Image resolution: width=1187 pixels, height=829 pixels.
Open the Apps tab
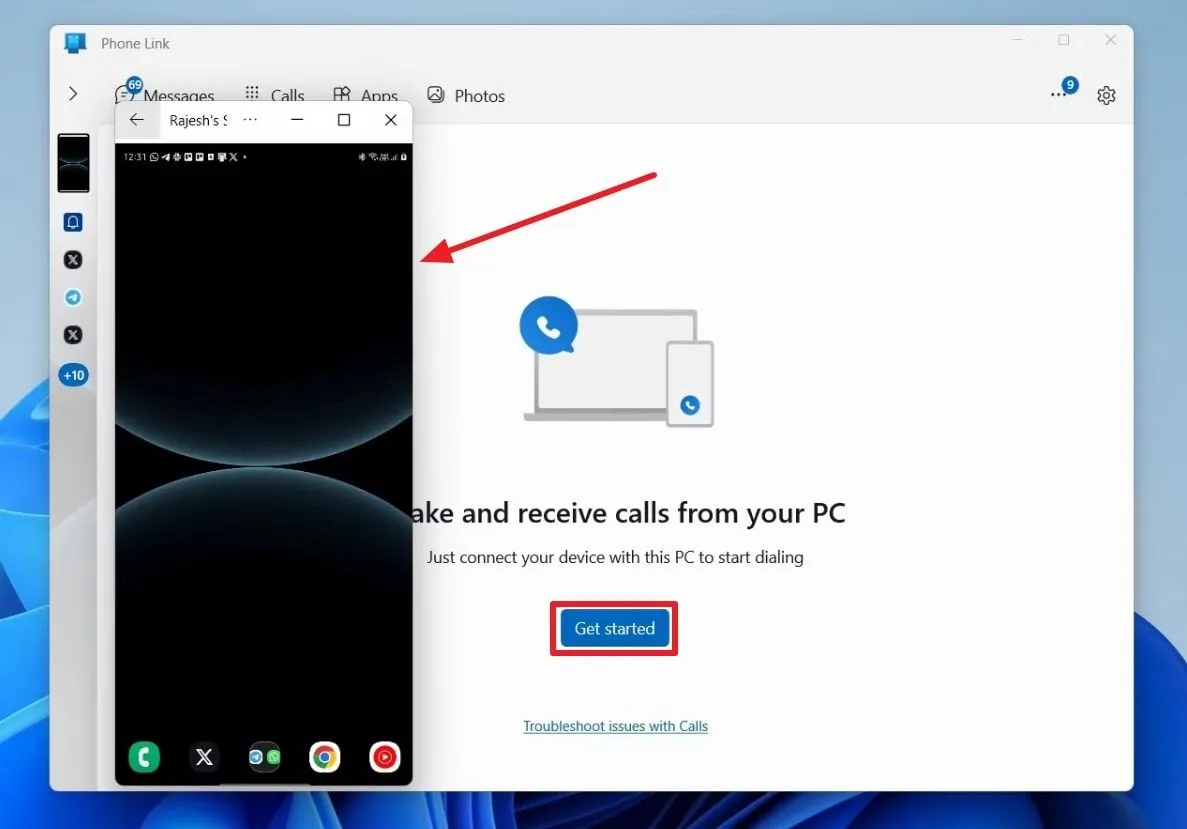[366, 95]
